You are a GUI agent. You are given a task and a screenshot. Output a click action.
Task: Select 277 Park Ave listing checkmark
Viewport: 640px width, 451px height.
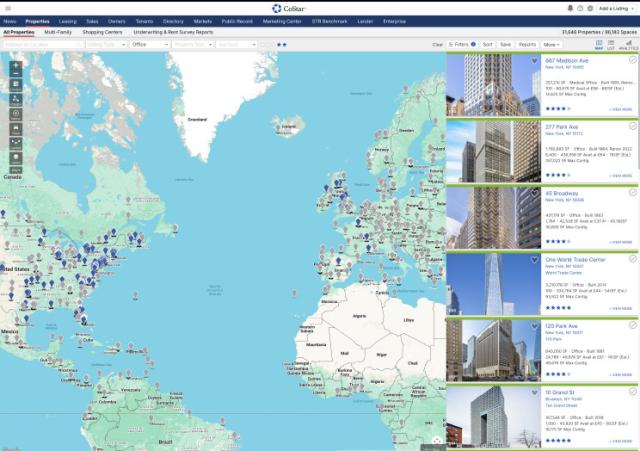point(633,126)
